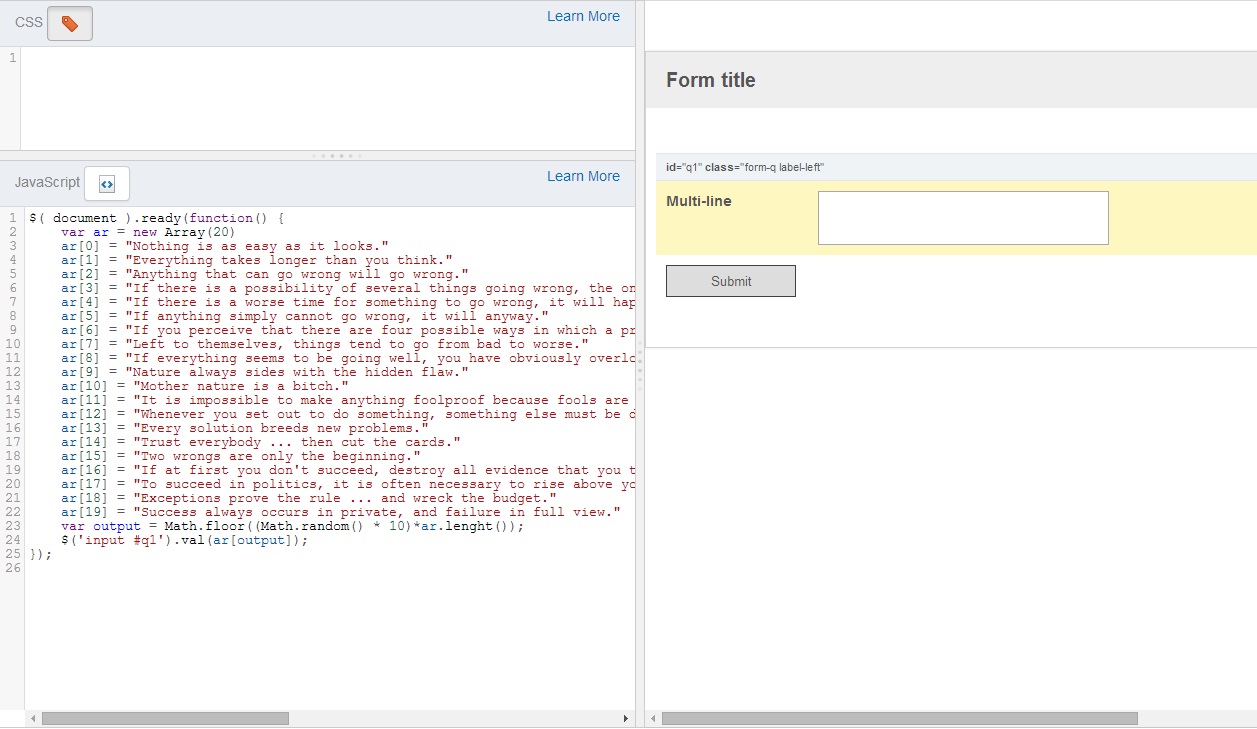Screen dimensions: 1257x729
Task: Click the 'Multi-line' field label
Action: [x=699, y=201]
